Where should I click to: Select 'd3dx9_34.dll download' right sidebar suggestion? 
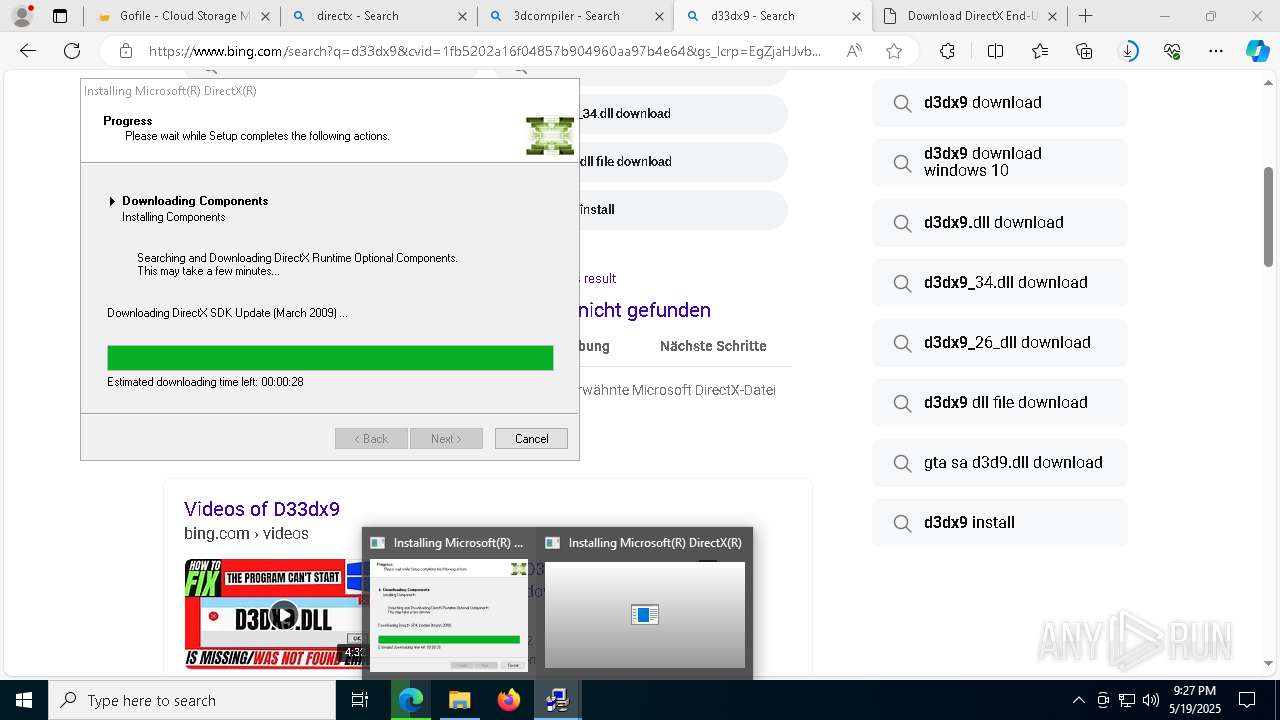pos(1000,282)
